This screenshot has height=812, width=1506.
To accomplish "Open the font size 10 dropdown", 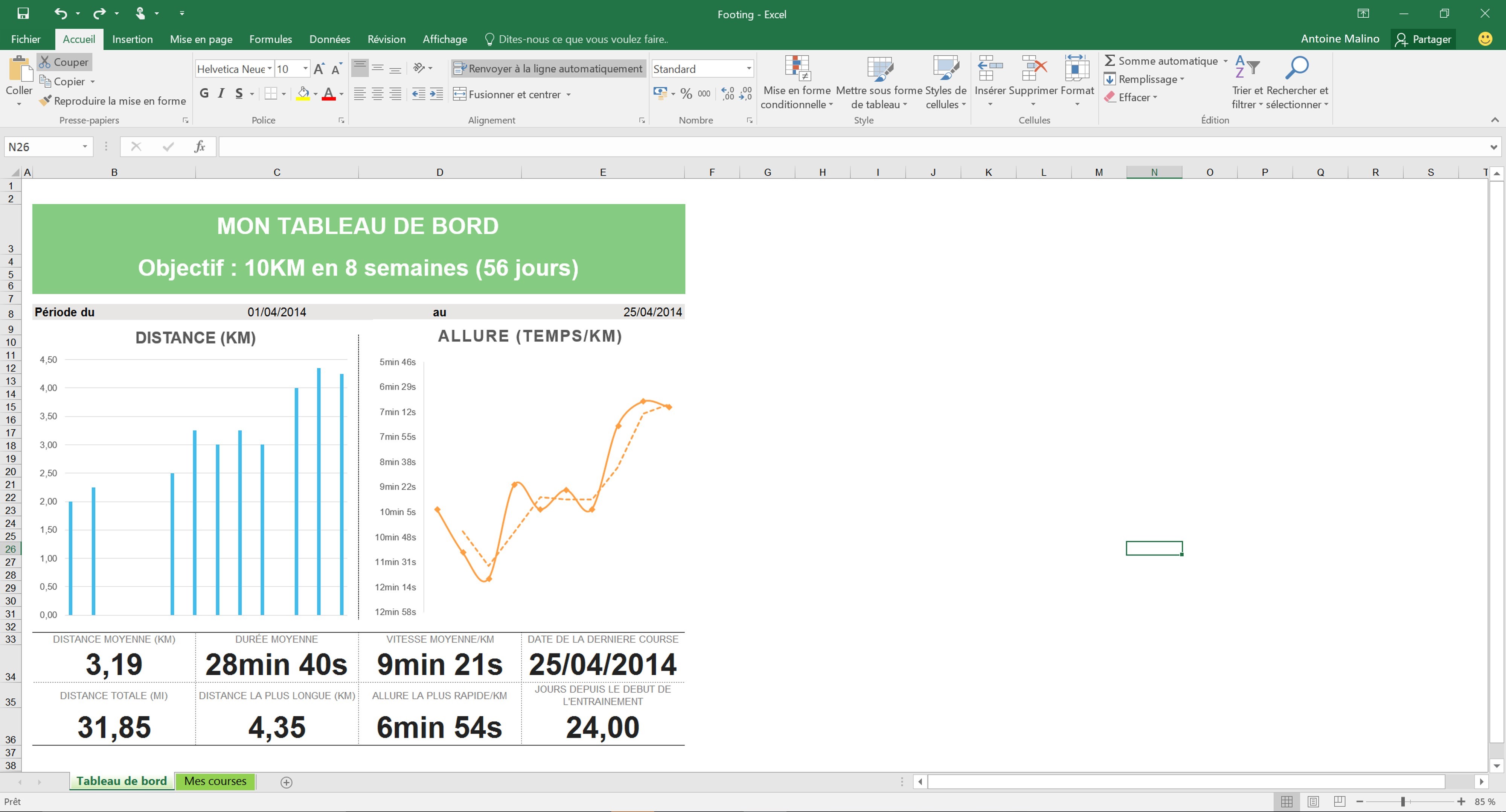I will click(305, 69).
